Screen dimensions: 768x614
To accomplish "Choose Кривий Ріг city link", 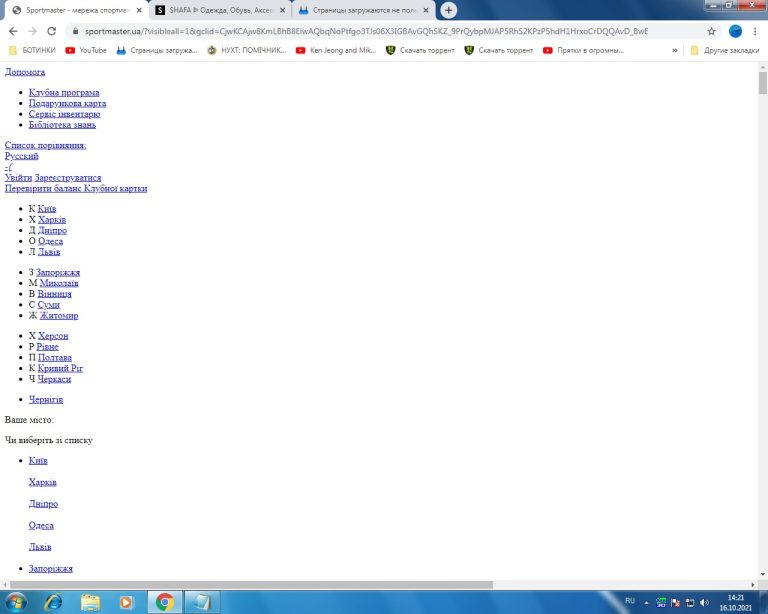I will point(60,368).
